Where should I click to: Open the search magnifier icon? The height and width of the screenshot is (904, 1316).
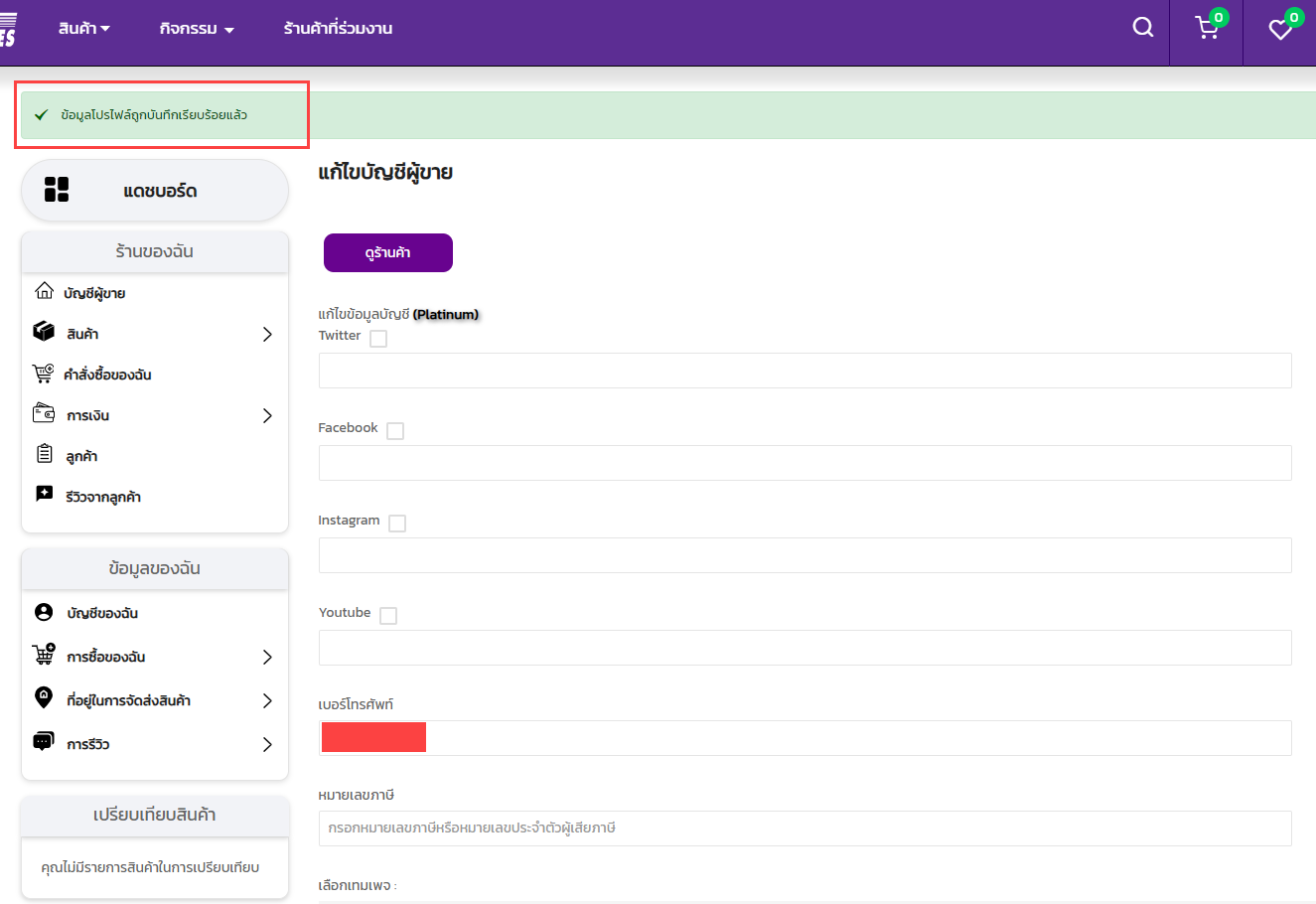pos(1143,28)
